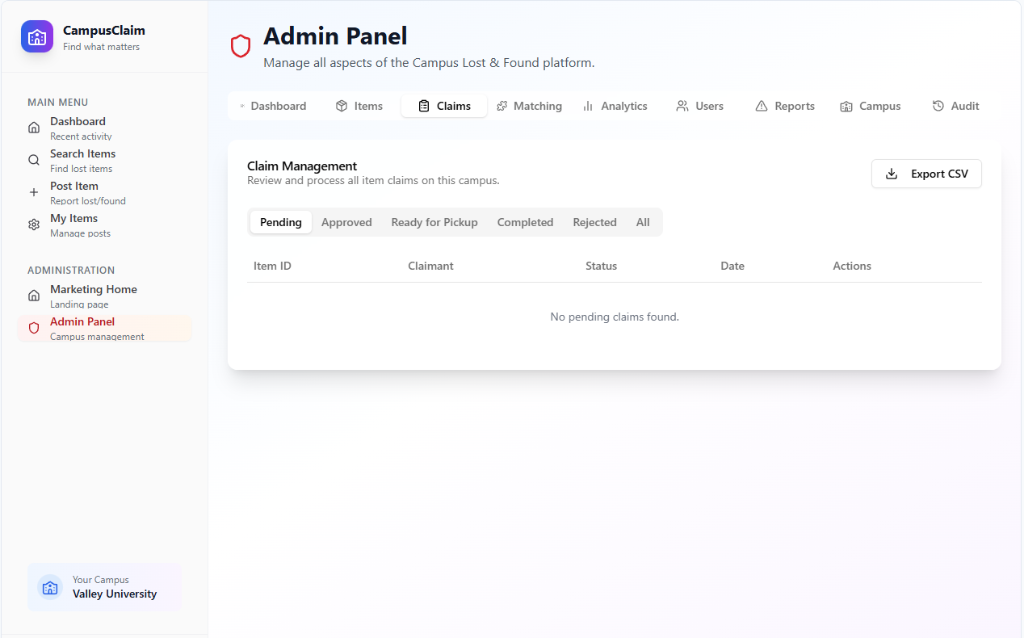The image size is (1024, 638).
Task: Switch to the Items tab
Action: pyautogui.click(x=359, y=106)
